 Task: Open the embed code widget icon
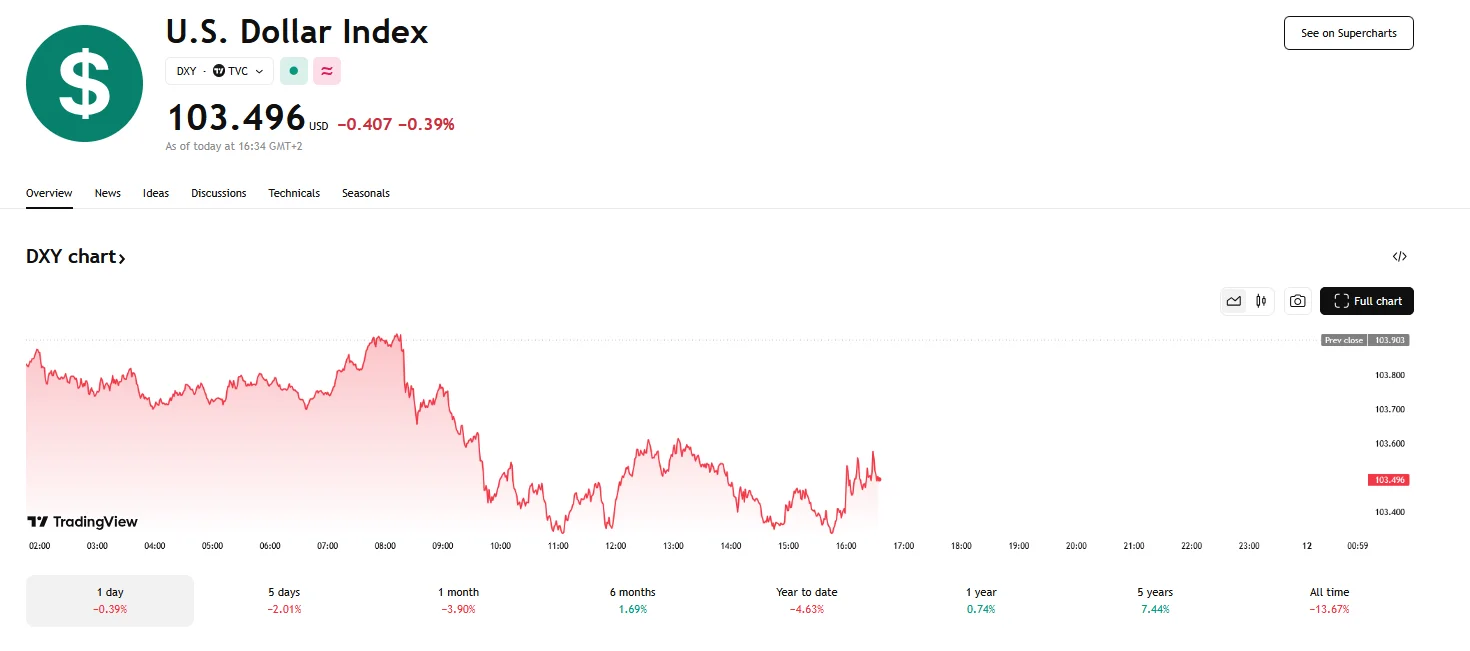(1399, 257)
